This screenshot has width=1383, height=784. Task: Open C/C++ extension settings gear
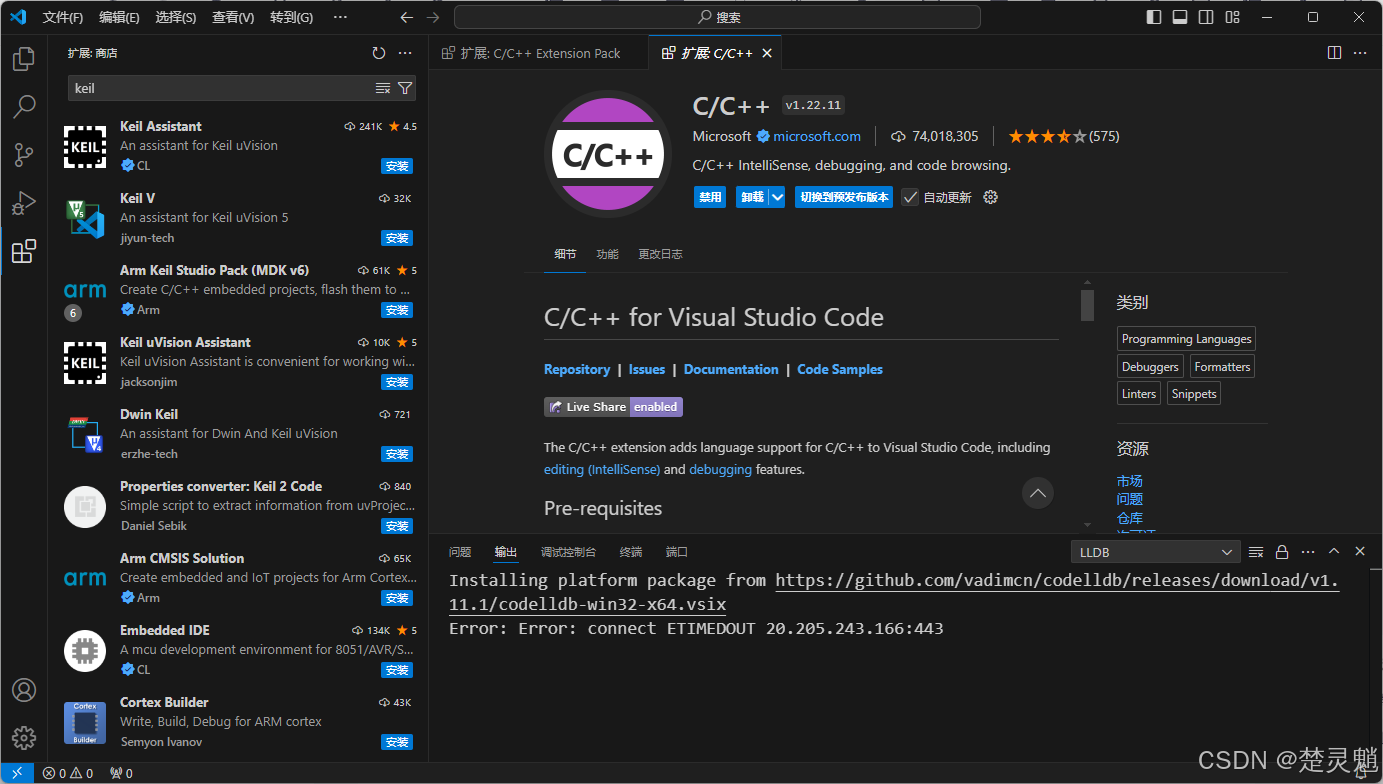(991, 197)
